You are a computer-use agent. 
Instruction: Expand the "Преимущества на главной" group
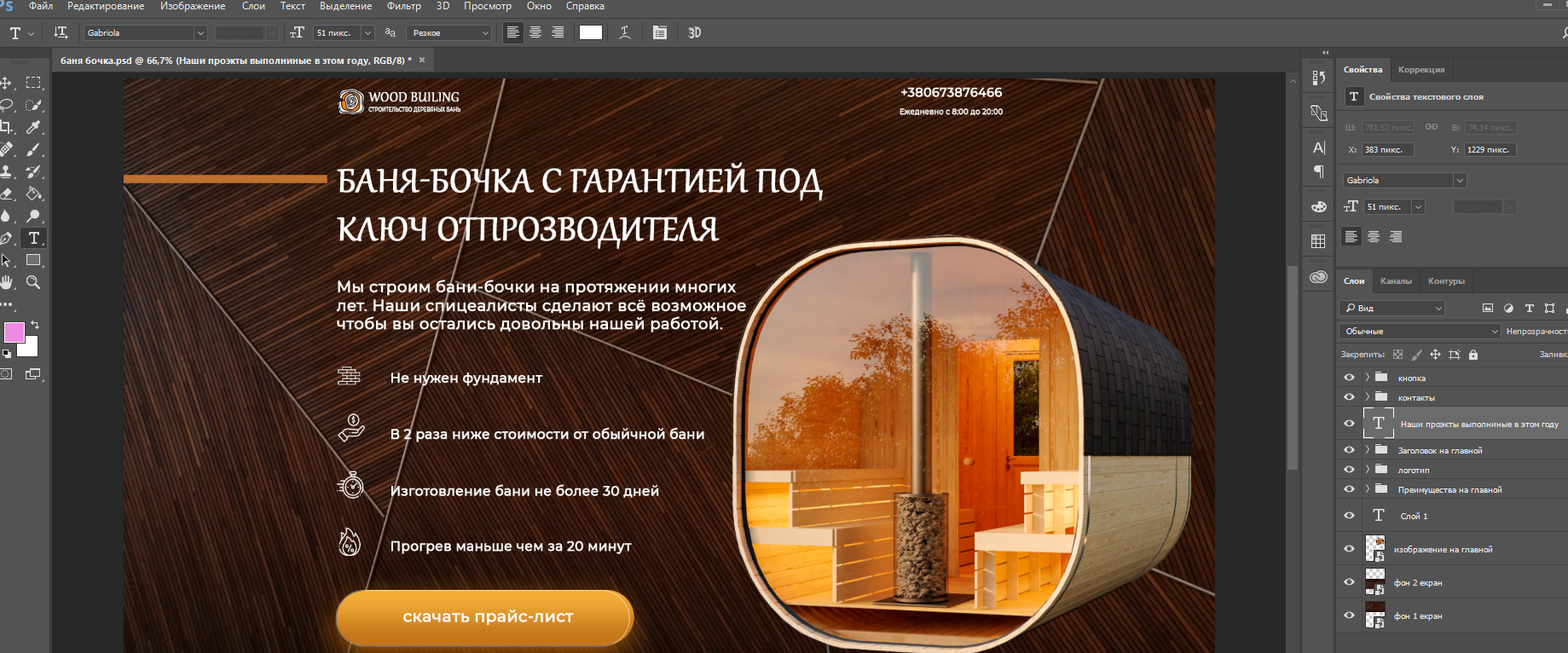click(x=1367, y=488)
